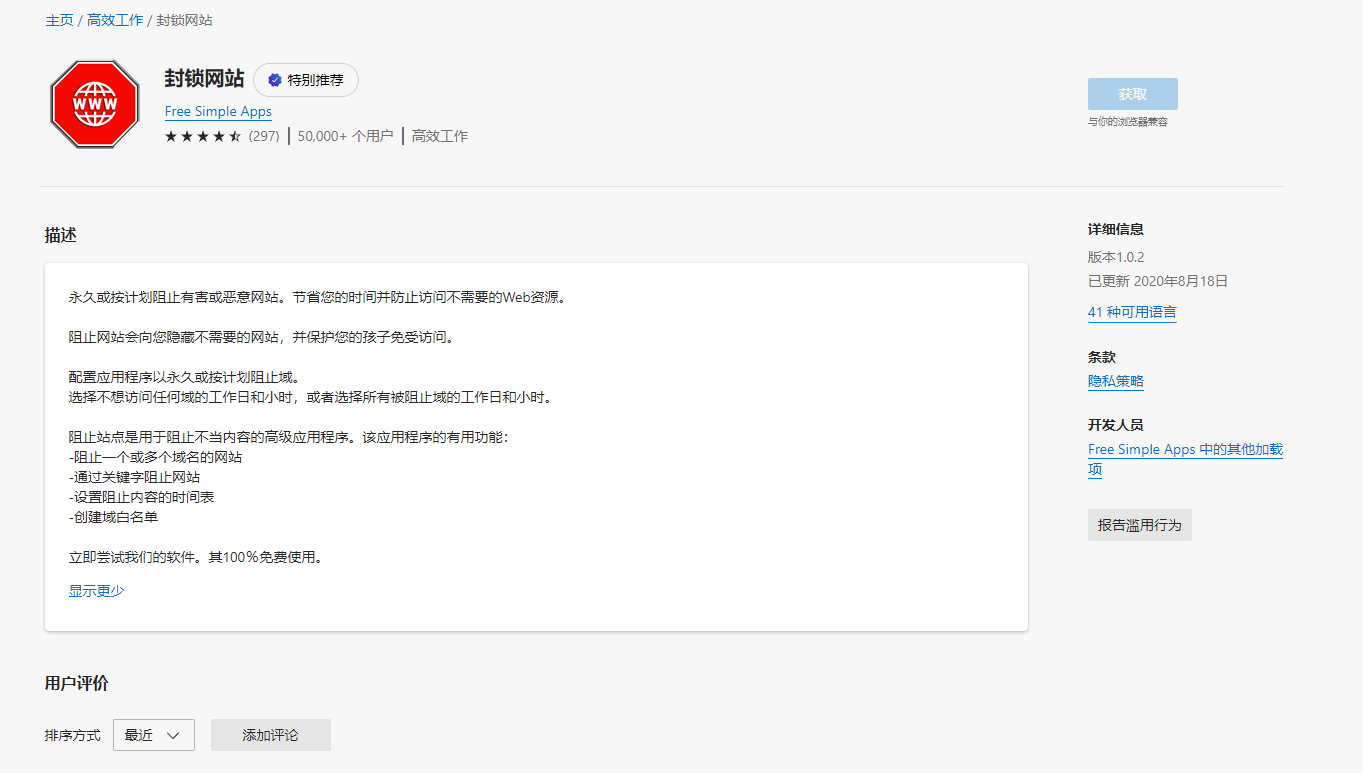Open the 最近 sort order dropdown
This screenshot has width=1363, height=773.
pyautogui.click(x=154, y=735)
